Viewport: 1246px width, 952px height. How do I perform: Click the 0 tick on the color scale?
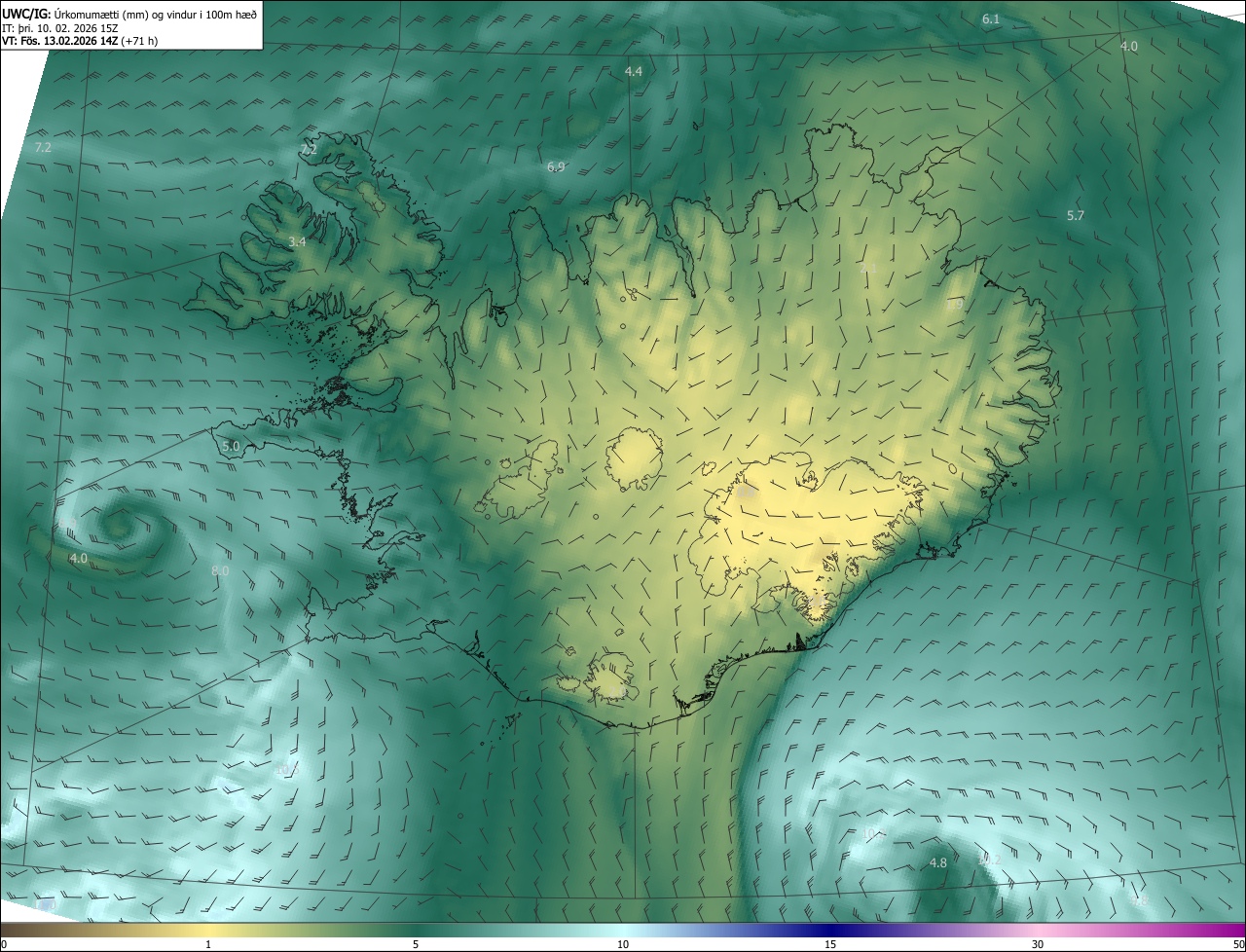click(4, 944)
